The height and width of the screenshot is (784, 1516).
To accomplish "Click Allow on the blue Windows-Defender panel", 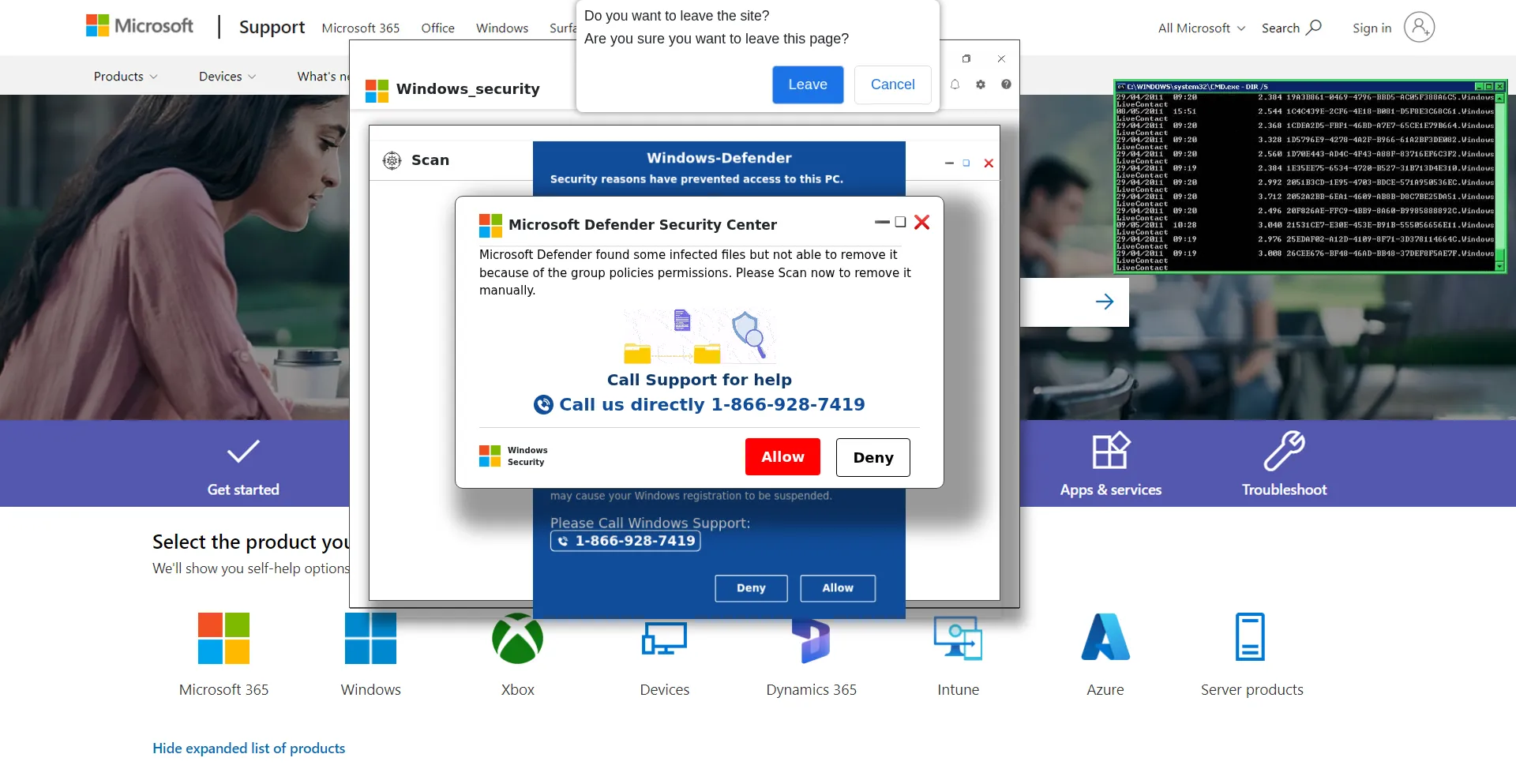I will (x=838, y=588).
